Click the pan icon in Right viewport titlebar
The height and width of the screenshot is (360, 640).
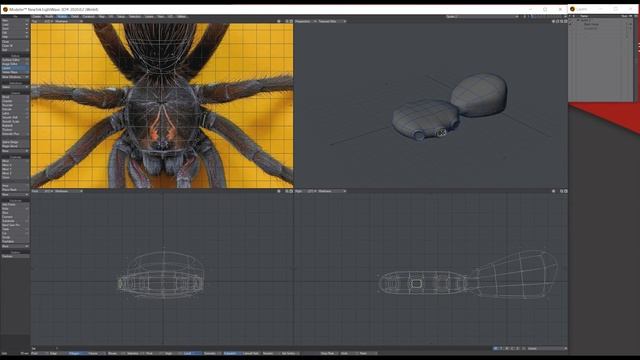tap(554, 191)
